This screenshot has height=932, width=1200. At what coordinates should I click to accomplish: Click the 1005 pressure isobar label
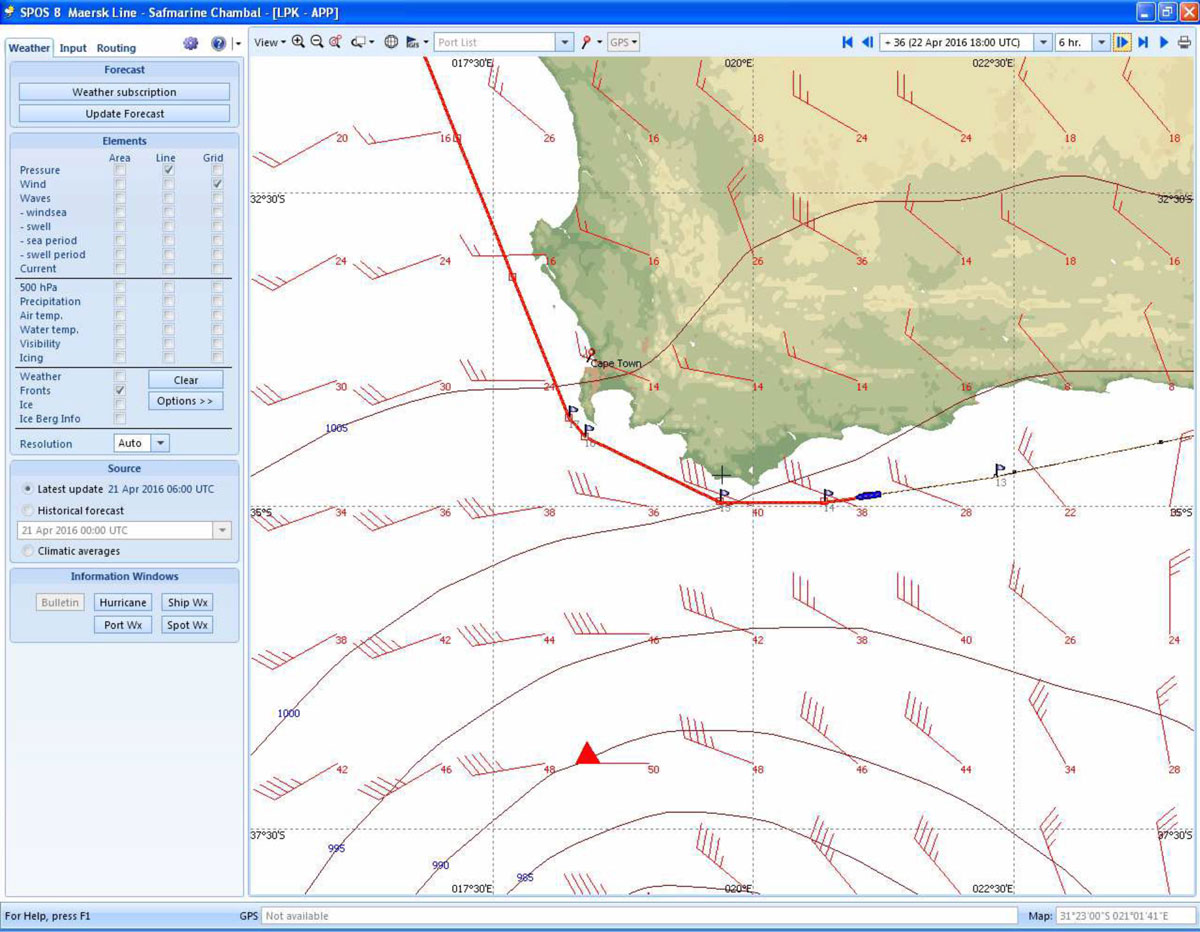pyautogui.click(x=337, y=428)
